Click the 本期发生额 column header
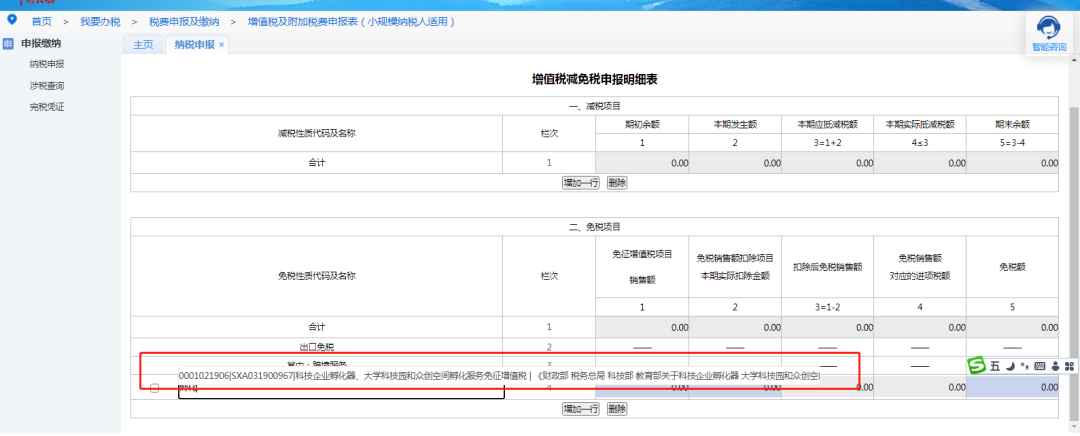Image resolution: width=1080 pixels, height=436 pixels. click(735, 125)
